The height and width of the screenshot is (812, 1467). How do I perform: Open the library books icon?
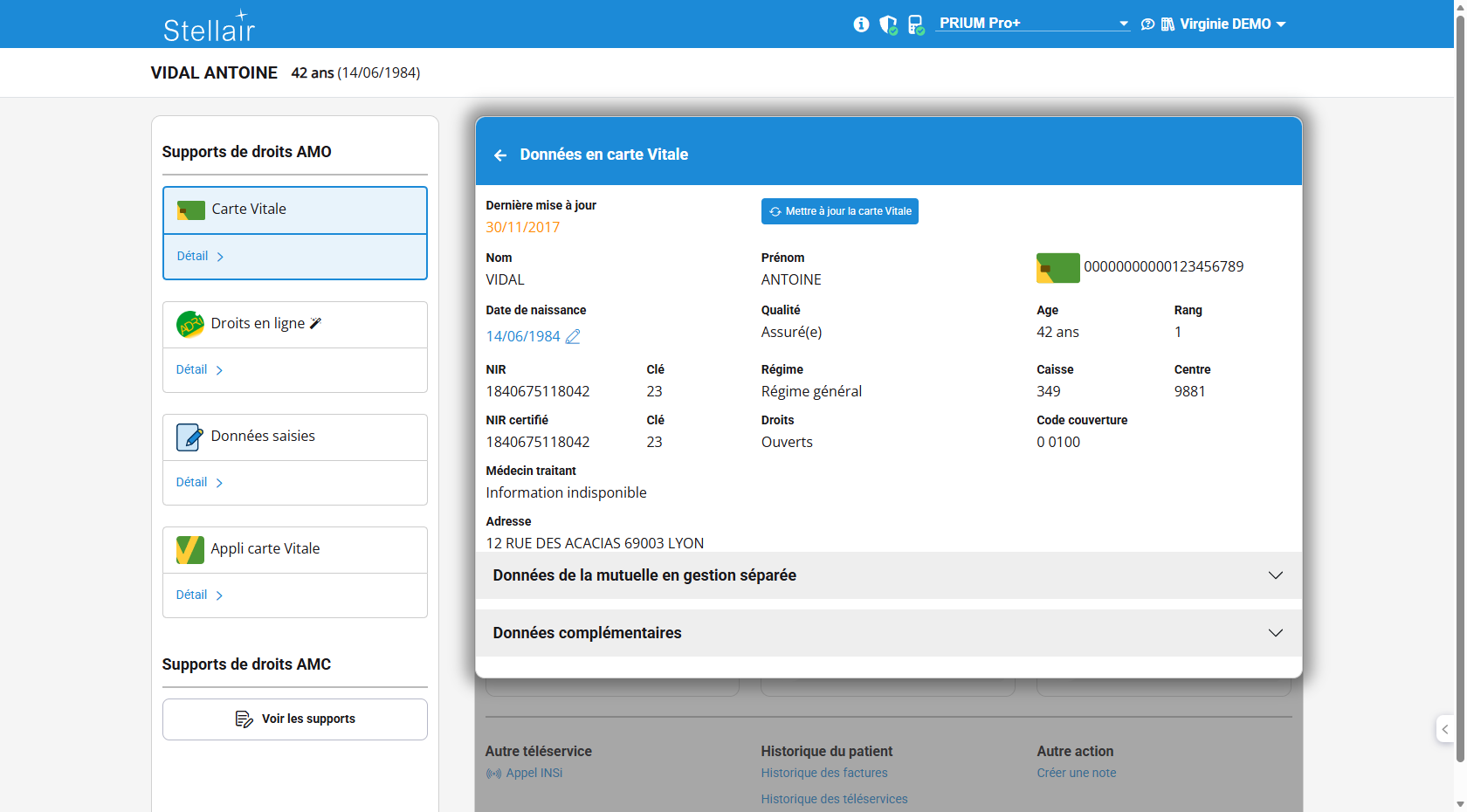tap(1167, 24)
